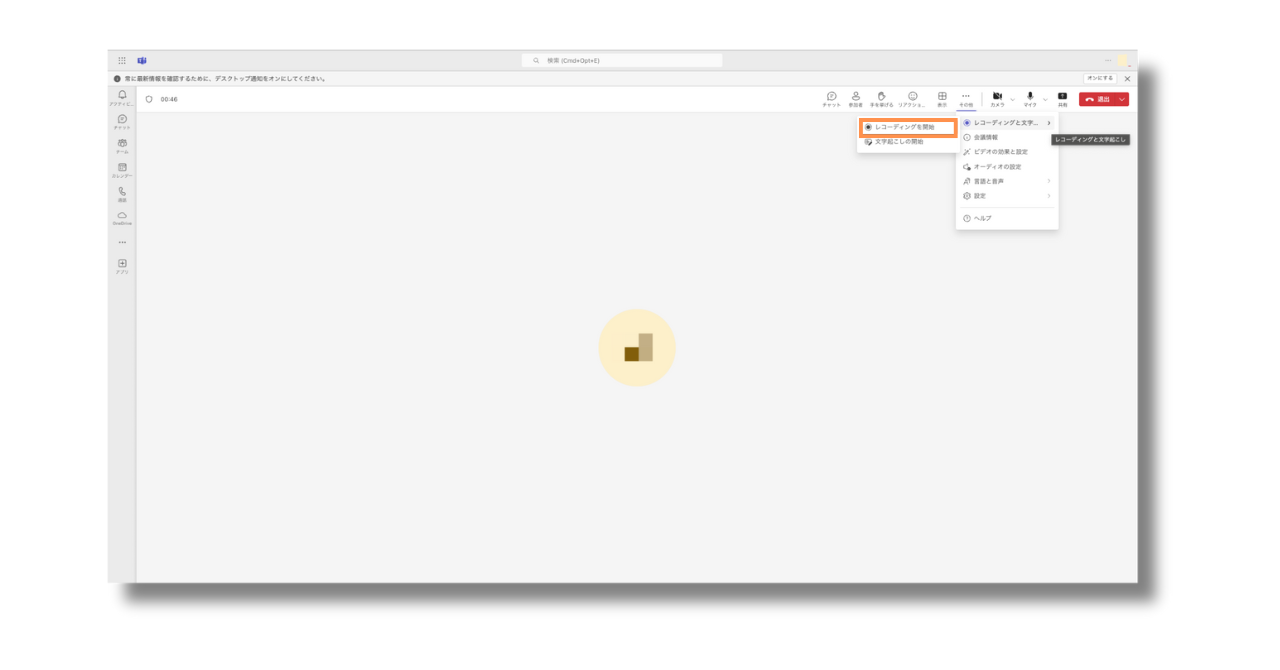Expand the 言語と音声 submenu
The height and width of the screenshot is (670, 1280).
point(1005,181)
